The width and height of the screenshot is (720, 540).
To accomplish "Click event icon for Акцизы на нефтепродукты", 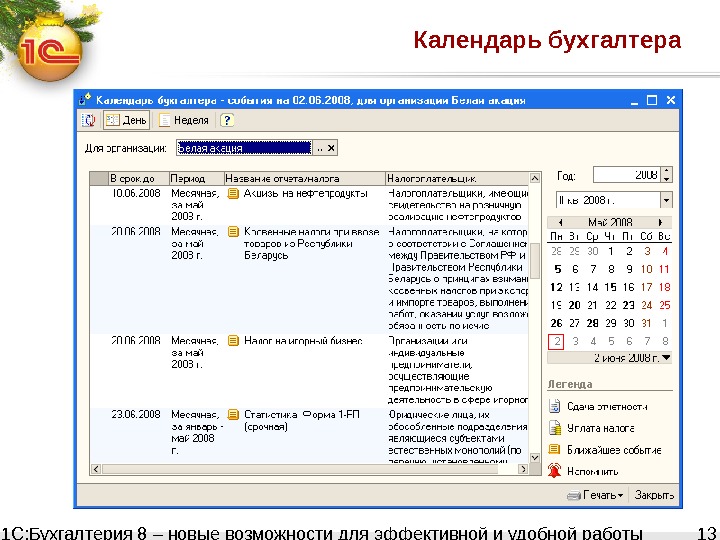I will coord(233,193).
